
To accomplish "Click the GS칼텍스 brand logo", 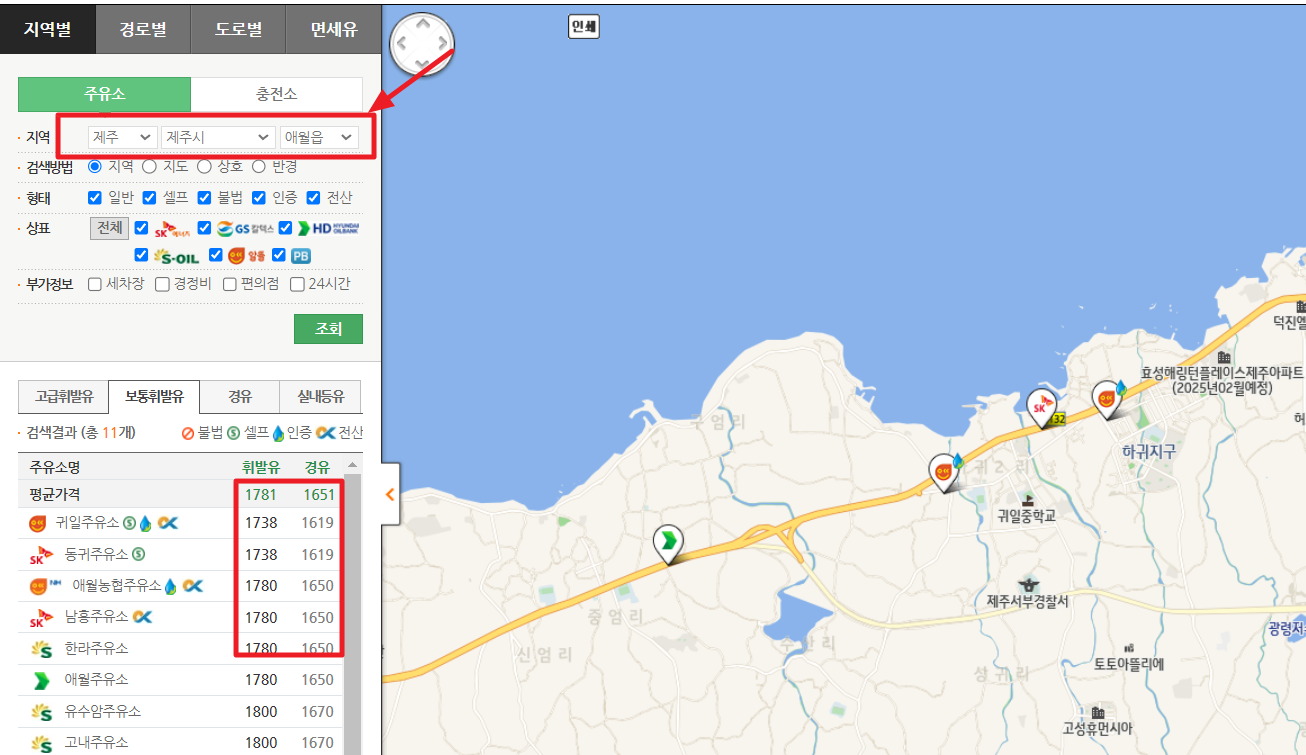I will [245, 228].
